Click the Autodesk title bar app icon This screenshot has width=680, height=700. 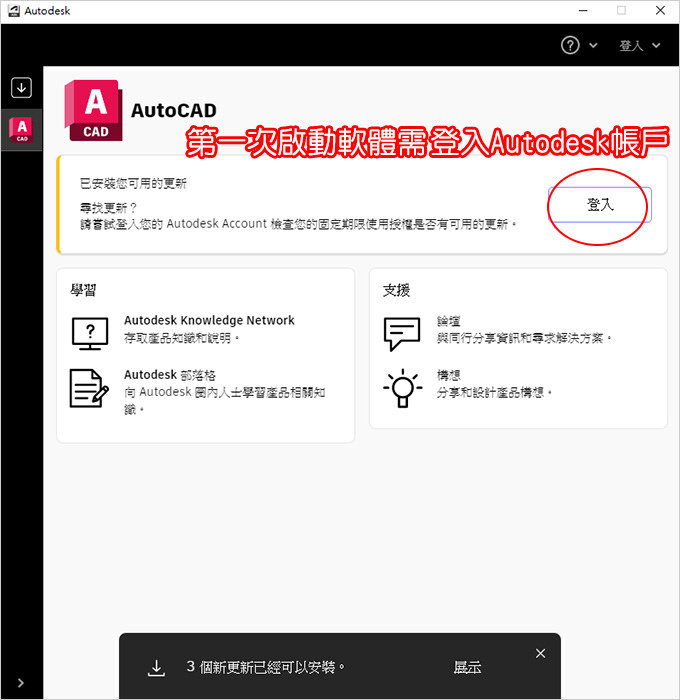[14, 11]
